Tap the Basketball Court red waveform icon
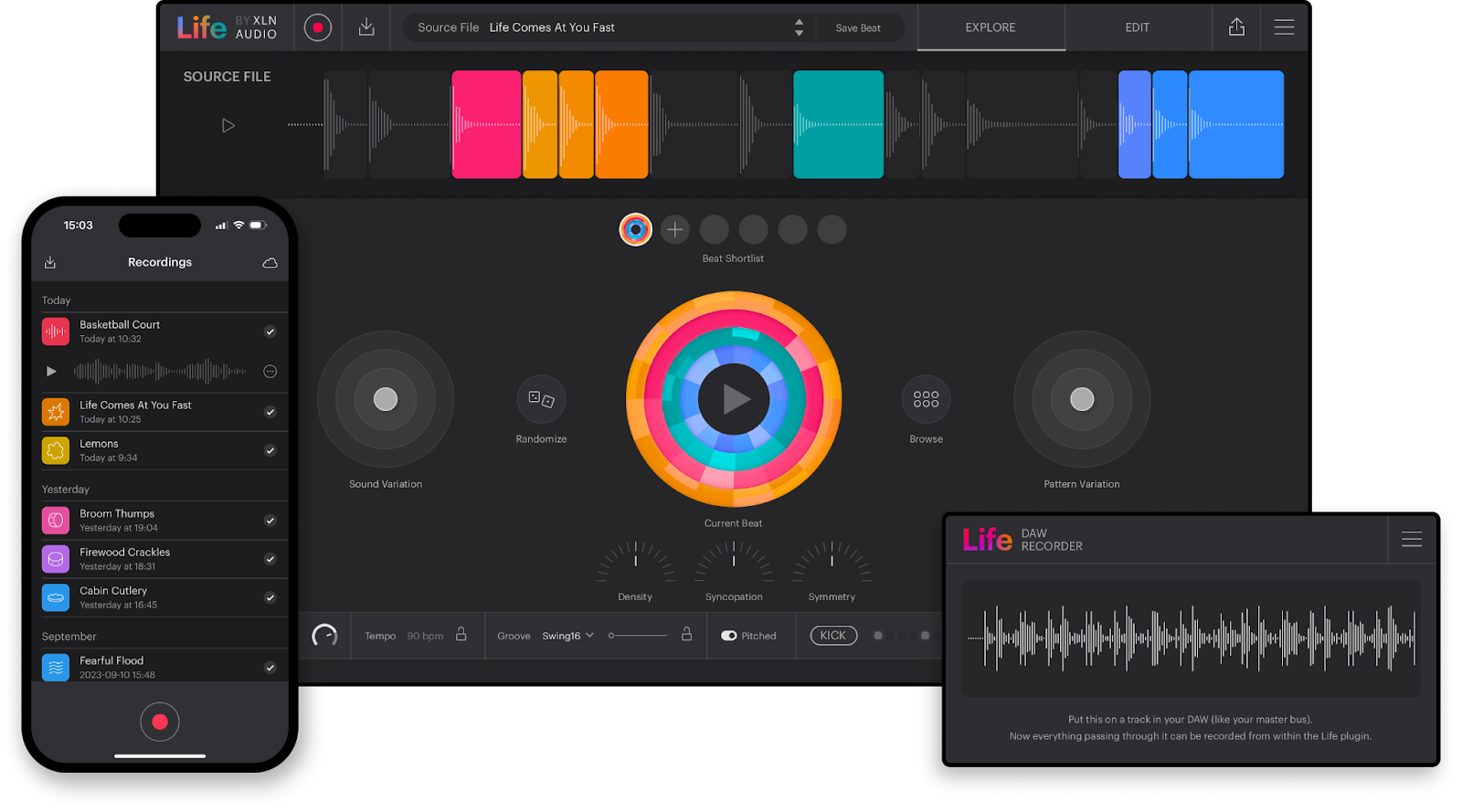The width and height of the screenshot is (1462, 812). [x=56, y=332]
